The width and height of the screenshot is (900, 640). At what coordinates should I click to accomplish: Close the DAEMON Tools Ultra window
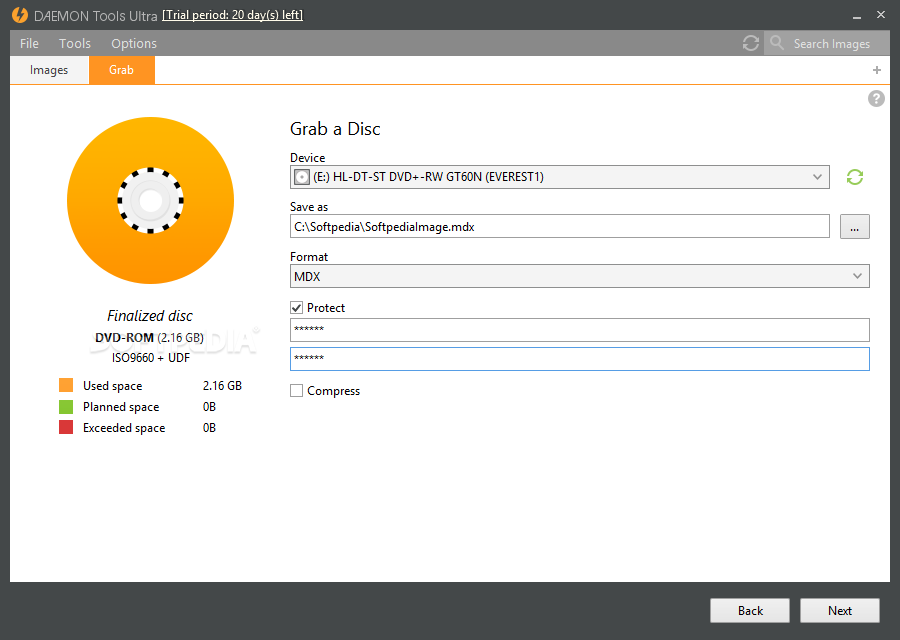(881, 15)
